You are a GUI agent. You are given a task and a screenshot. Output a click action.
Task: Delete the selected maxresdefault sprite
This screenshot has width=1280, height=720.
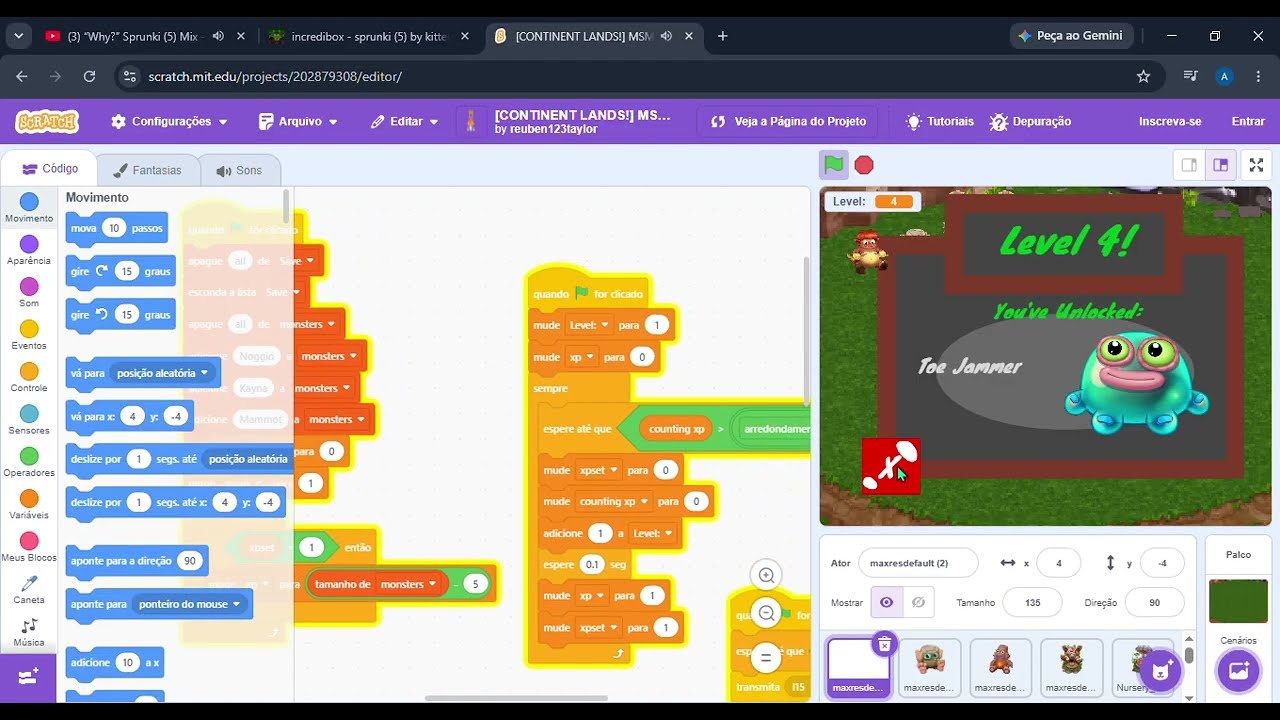pos(884,644)
